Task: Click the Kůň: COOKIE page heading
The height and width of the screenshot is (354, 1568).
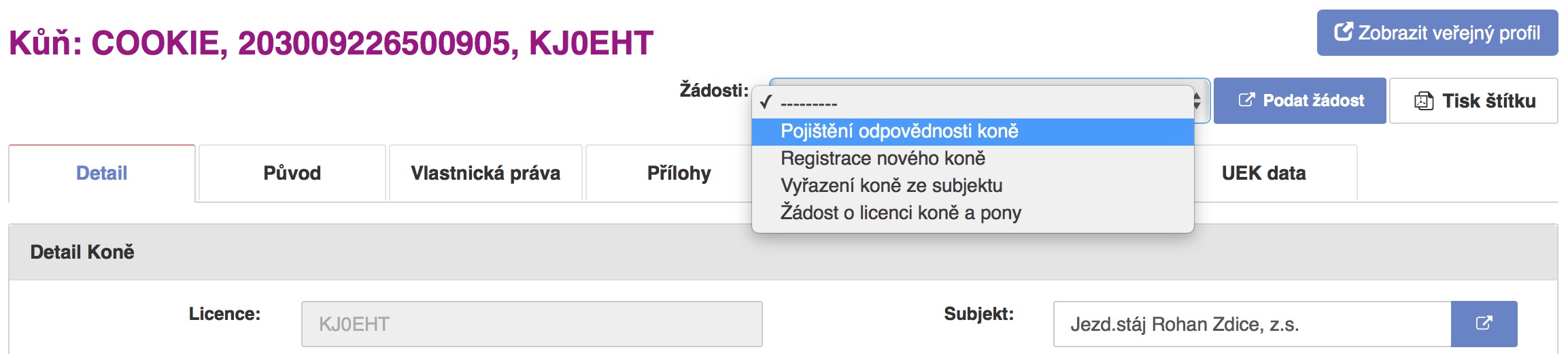Action: 331,43
